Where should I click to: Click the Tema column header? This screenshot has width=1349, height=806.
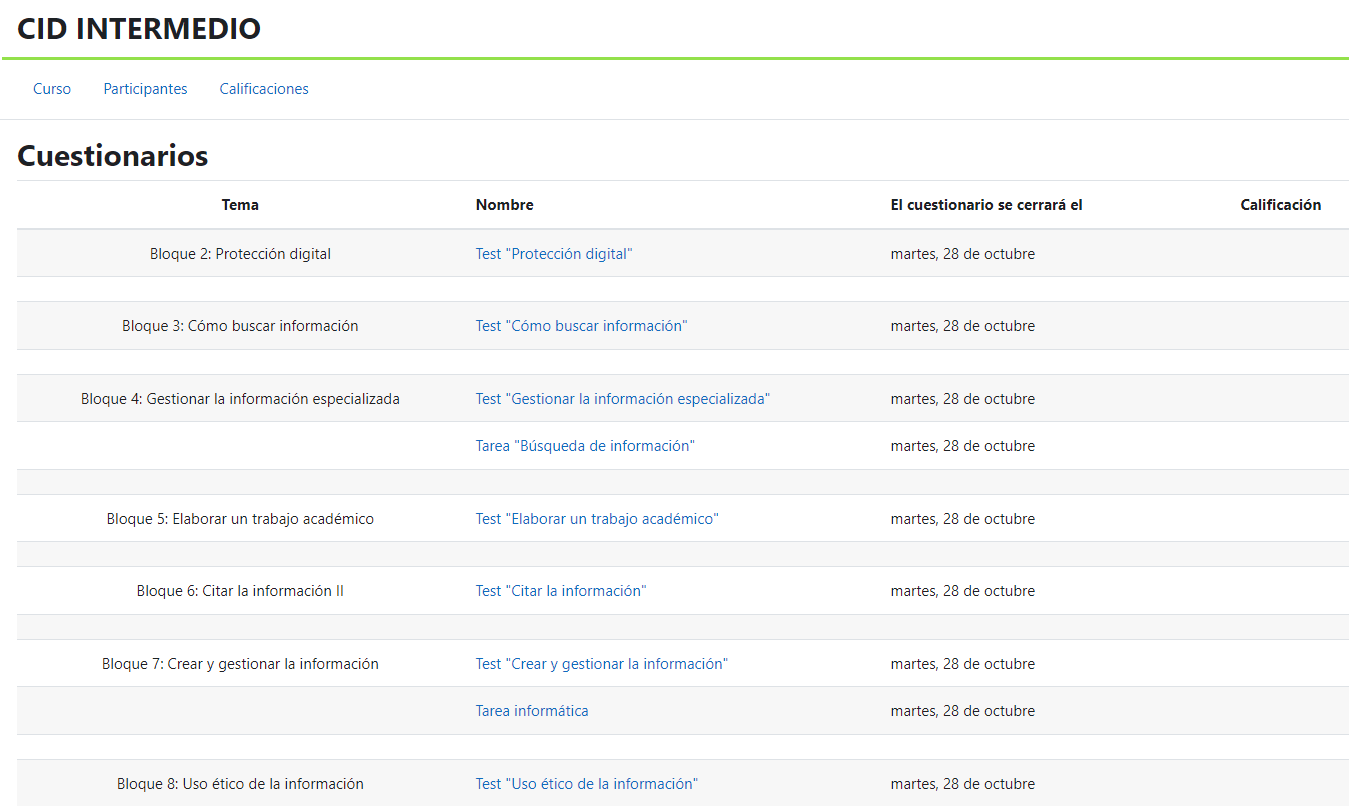[240, 205]
